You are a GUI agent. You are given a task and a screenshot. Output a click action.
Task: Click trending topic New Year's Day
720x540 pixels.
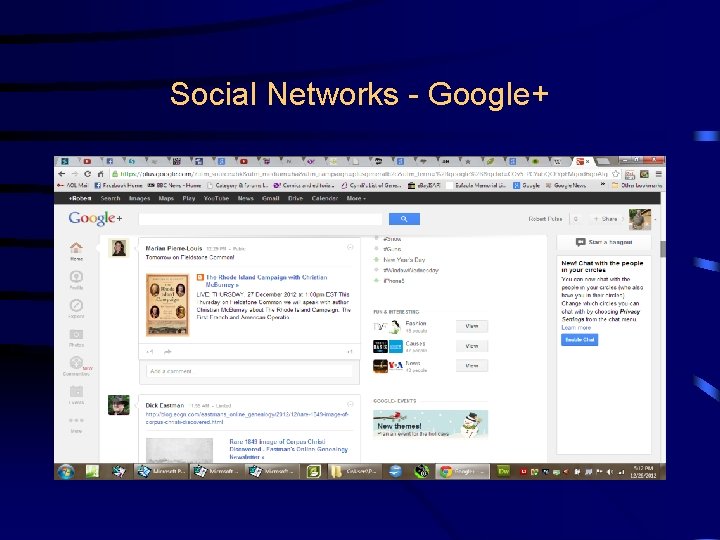404,259
